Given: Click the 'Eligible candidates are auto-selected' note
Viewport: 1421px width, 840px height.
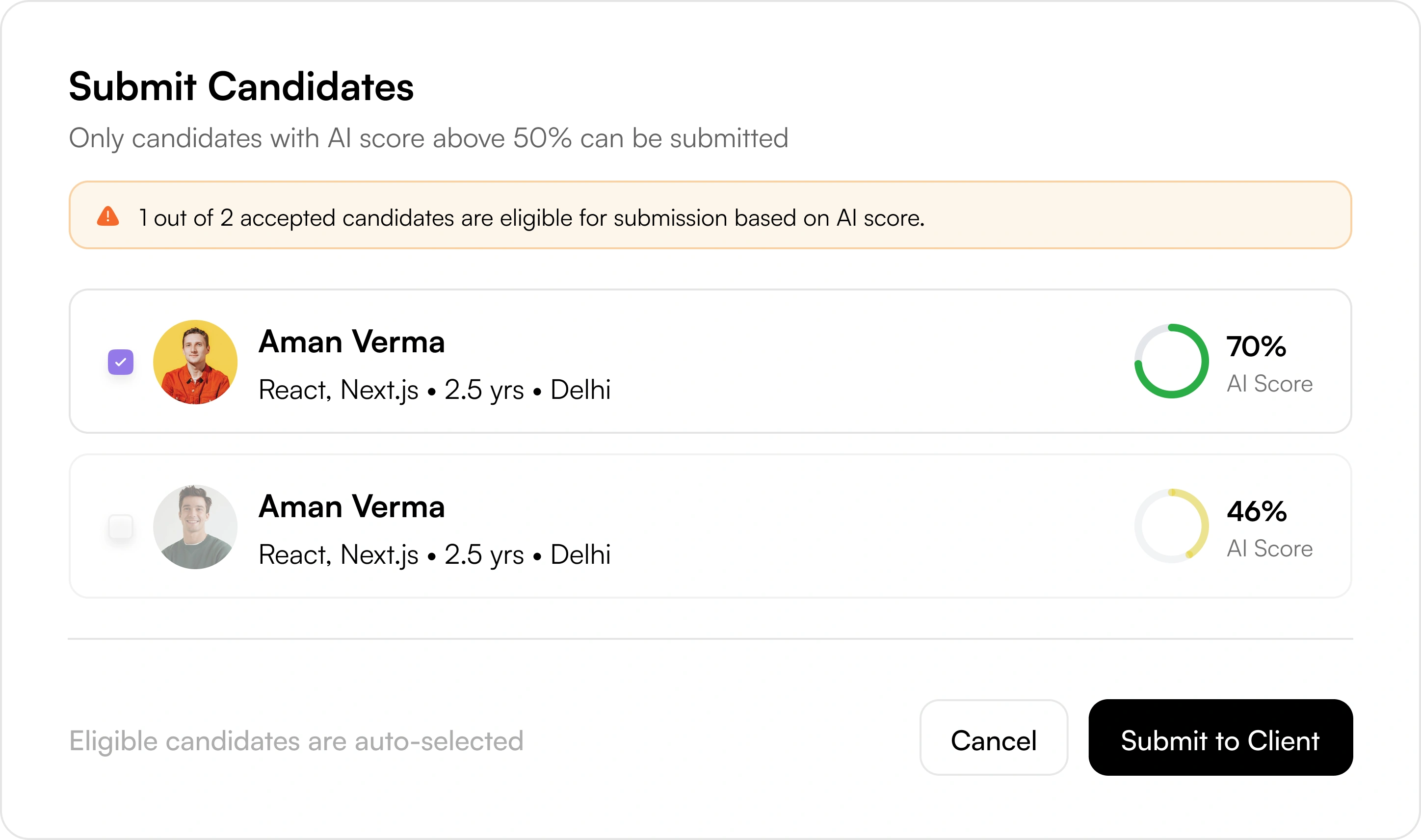Looking at the screenshot, I should (296, 741).
